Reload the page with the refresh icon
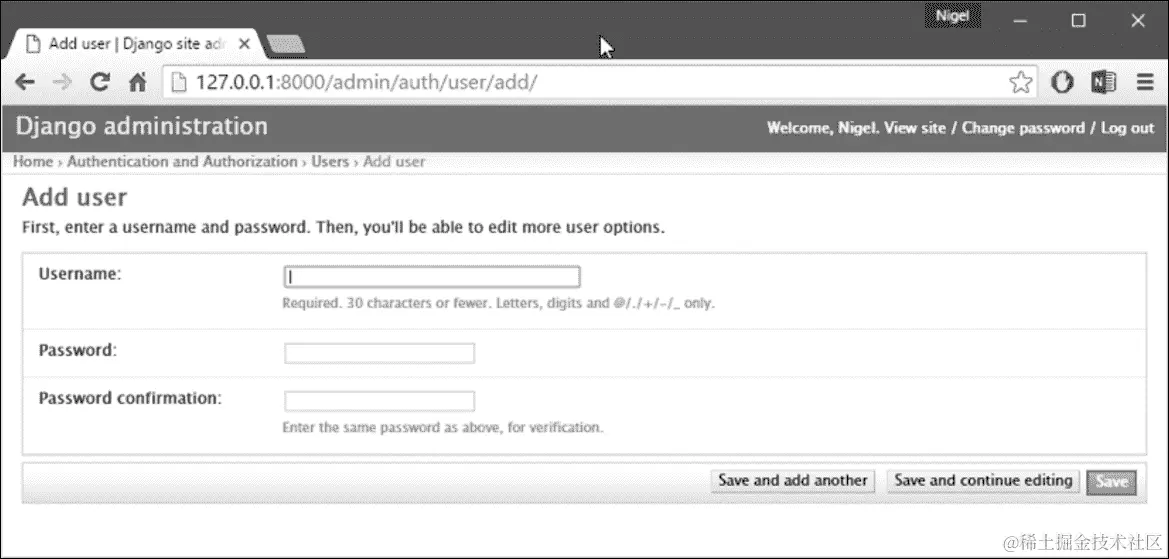 pos(99,82)
